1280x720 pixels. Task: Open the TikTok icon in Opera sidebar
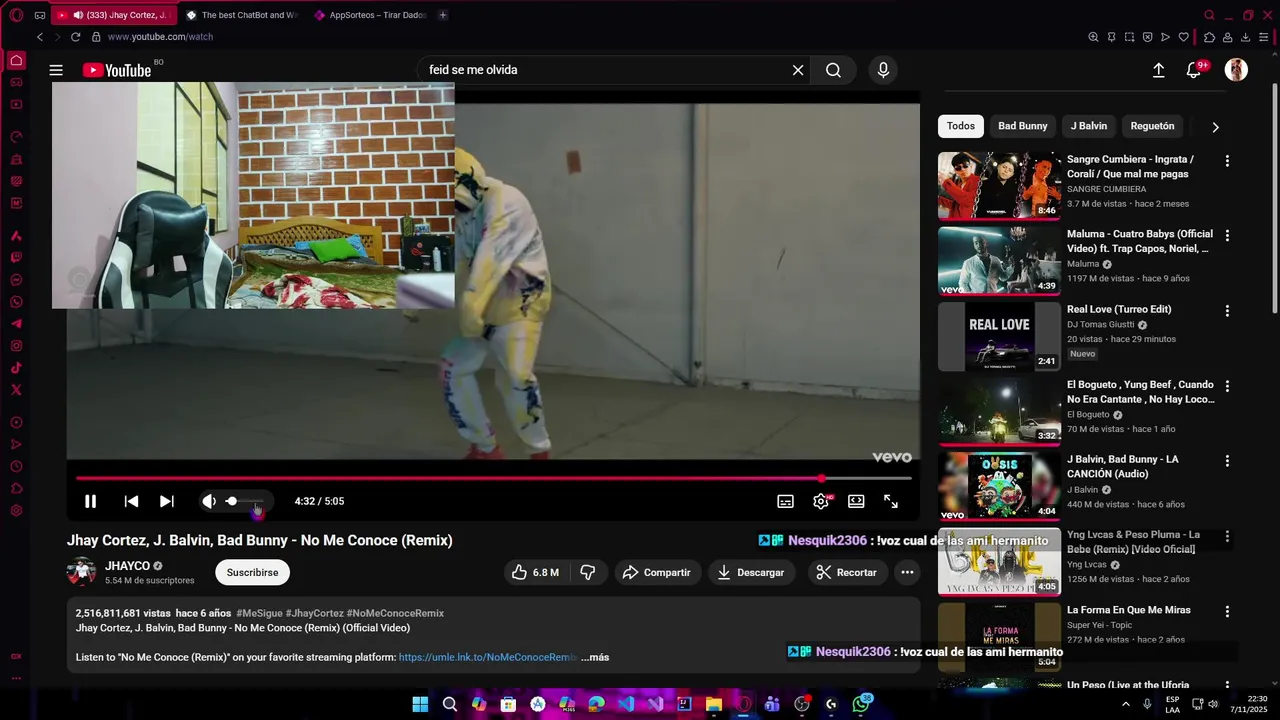point(16,368)
